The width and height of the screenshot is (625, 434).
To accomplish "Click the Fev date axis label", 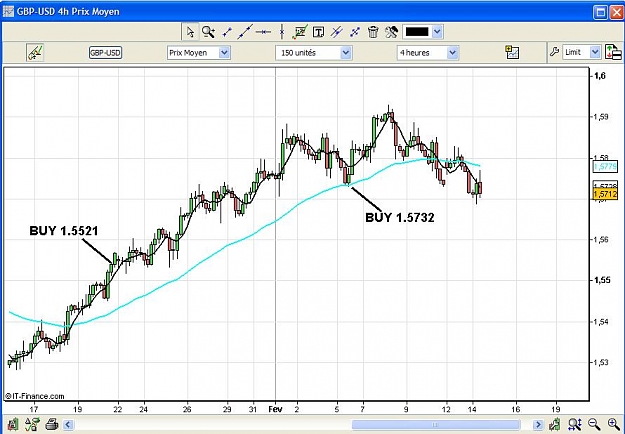I will coord(275,409).
